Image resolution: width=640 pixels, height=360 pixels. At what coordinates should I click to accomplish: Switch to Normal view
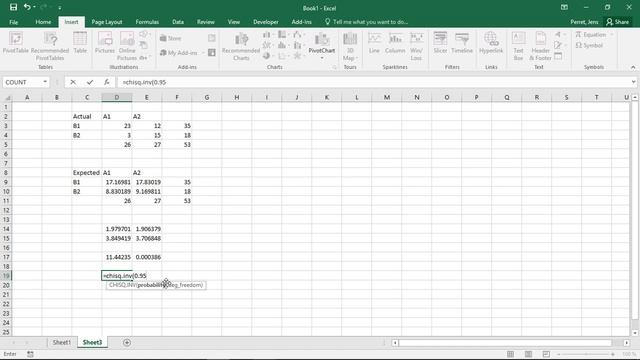(511, 354)
